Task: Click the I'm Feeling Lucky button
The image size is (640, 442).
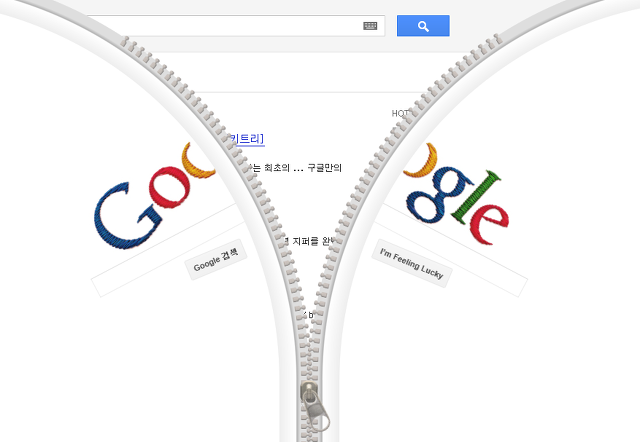Action: coord(412,263)
